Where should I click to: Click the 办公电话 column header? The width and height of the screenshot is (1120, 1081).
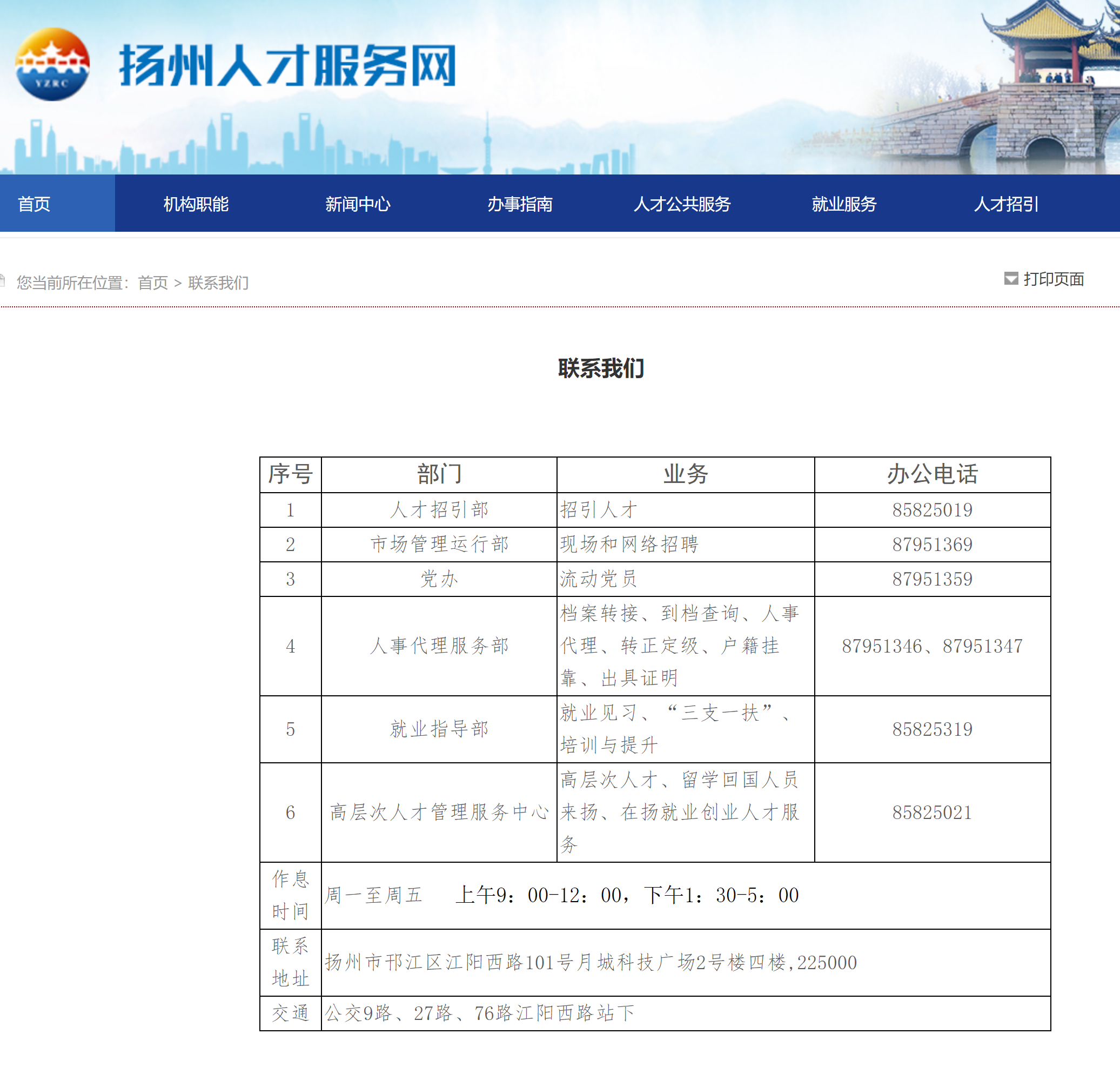932,474
